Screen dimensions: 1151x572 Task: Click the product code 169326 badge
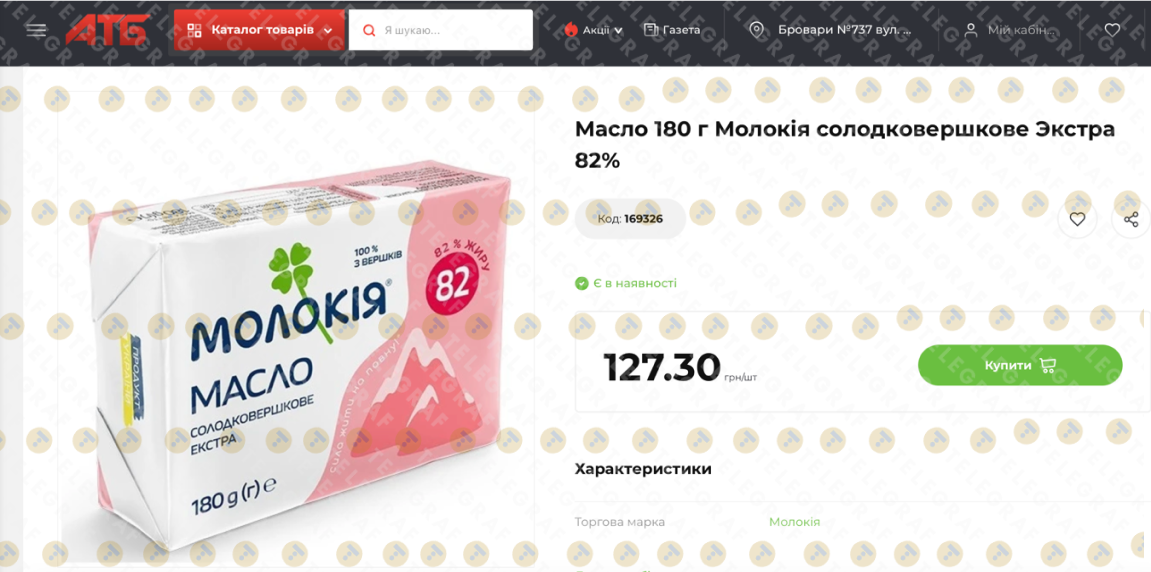tap(630, 219)
